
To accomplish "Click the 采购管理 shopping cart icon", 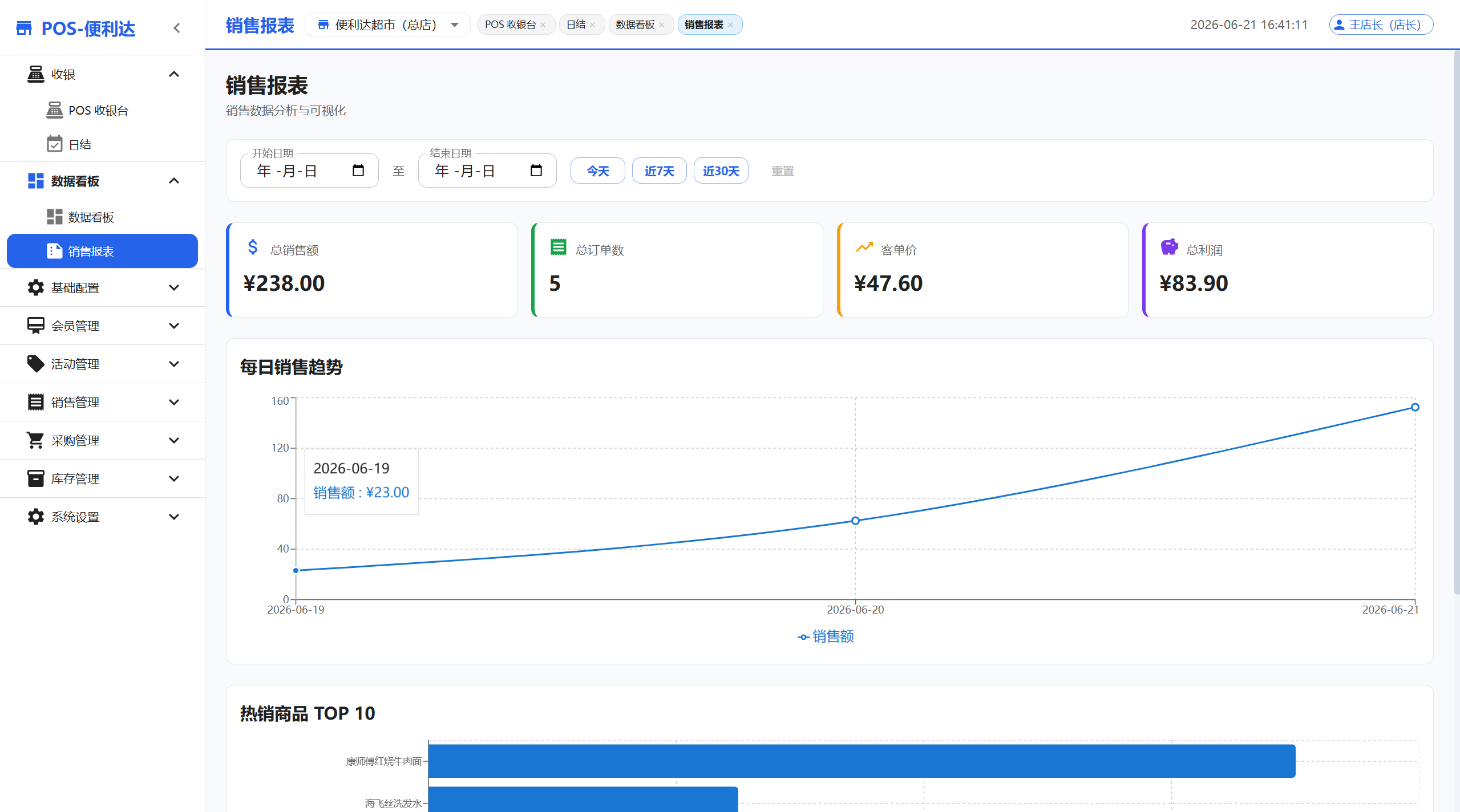I will [36, 440].
